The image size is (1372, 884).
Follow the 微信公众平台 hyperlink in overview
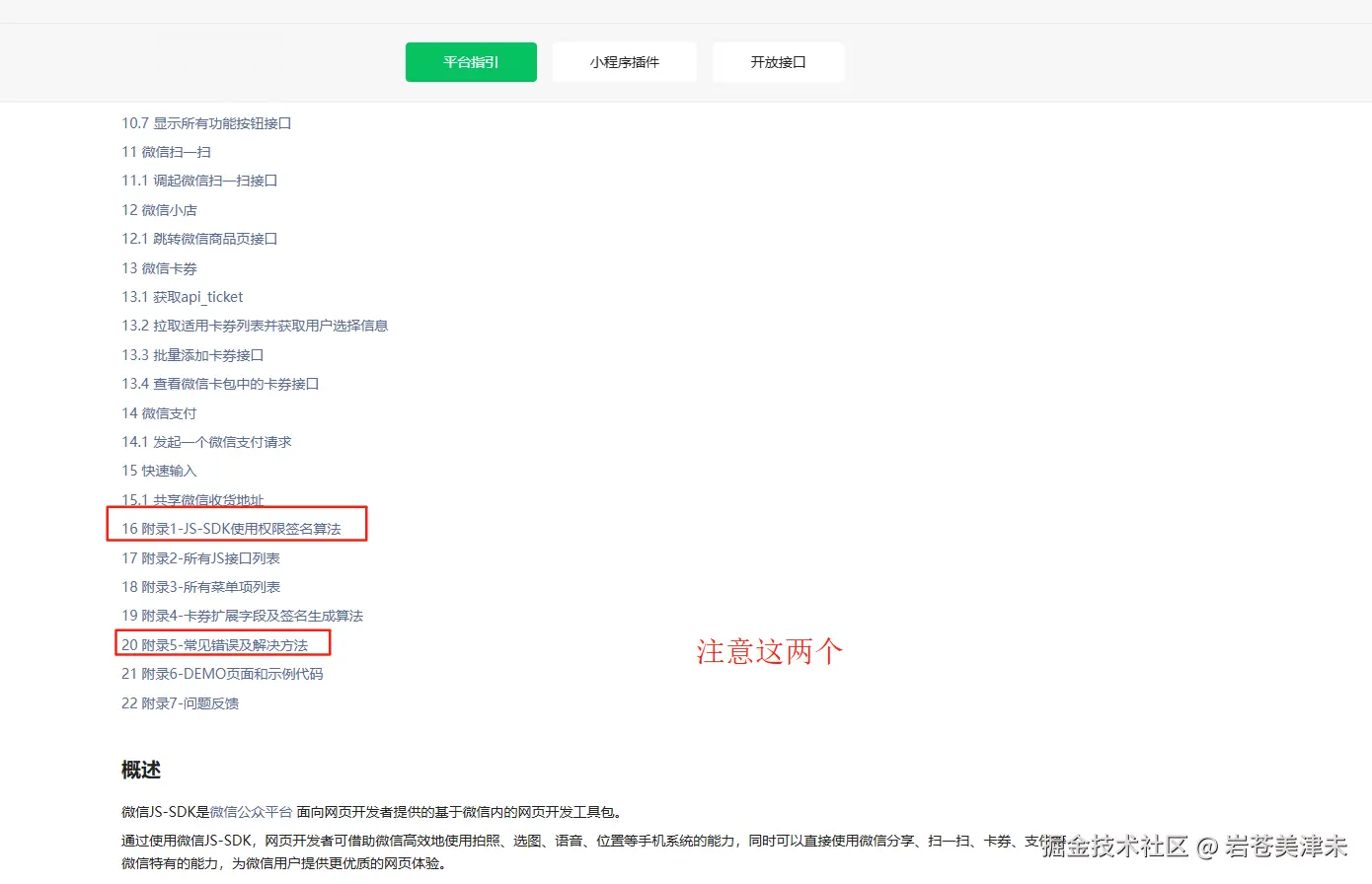251,812
